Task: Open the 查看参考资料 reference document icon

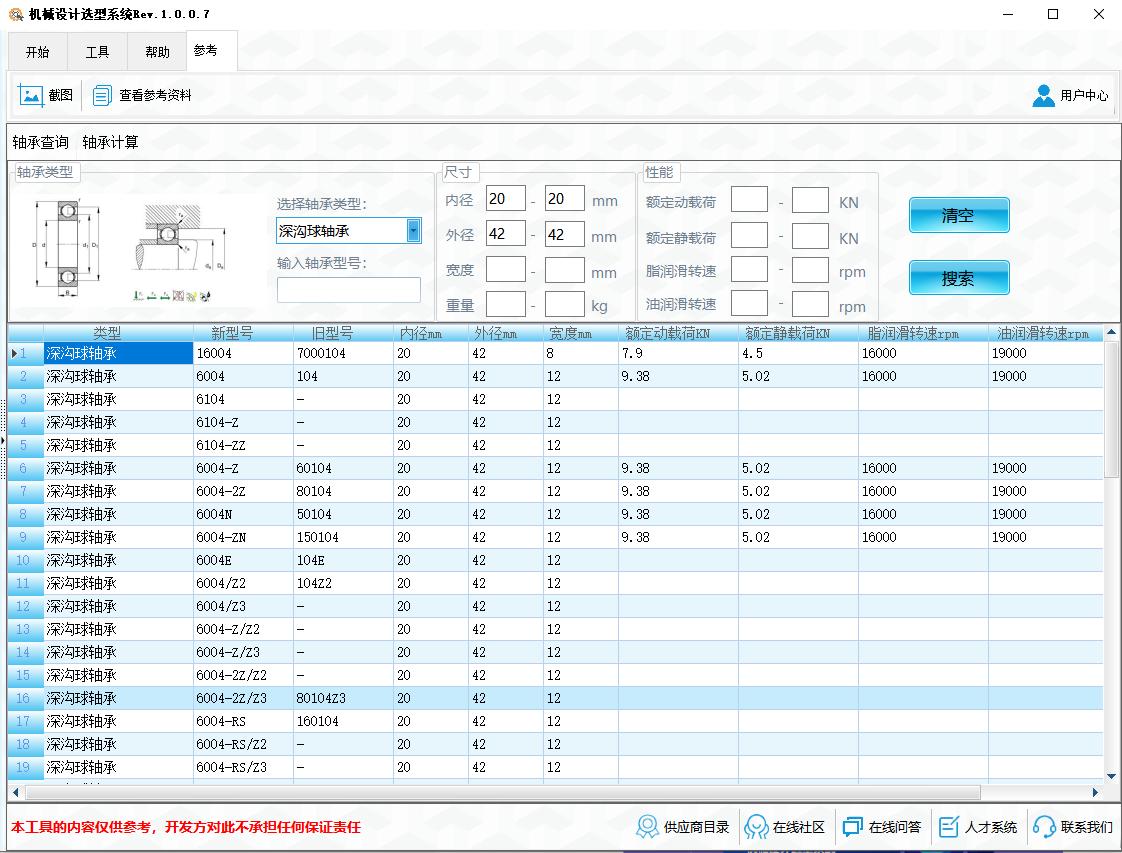Action: pyautogui.click(x=102, y=95)
